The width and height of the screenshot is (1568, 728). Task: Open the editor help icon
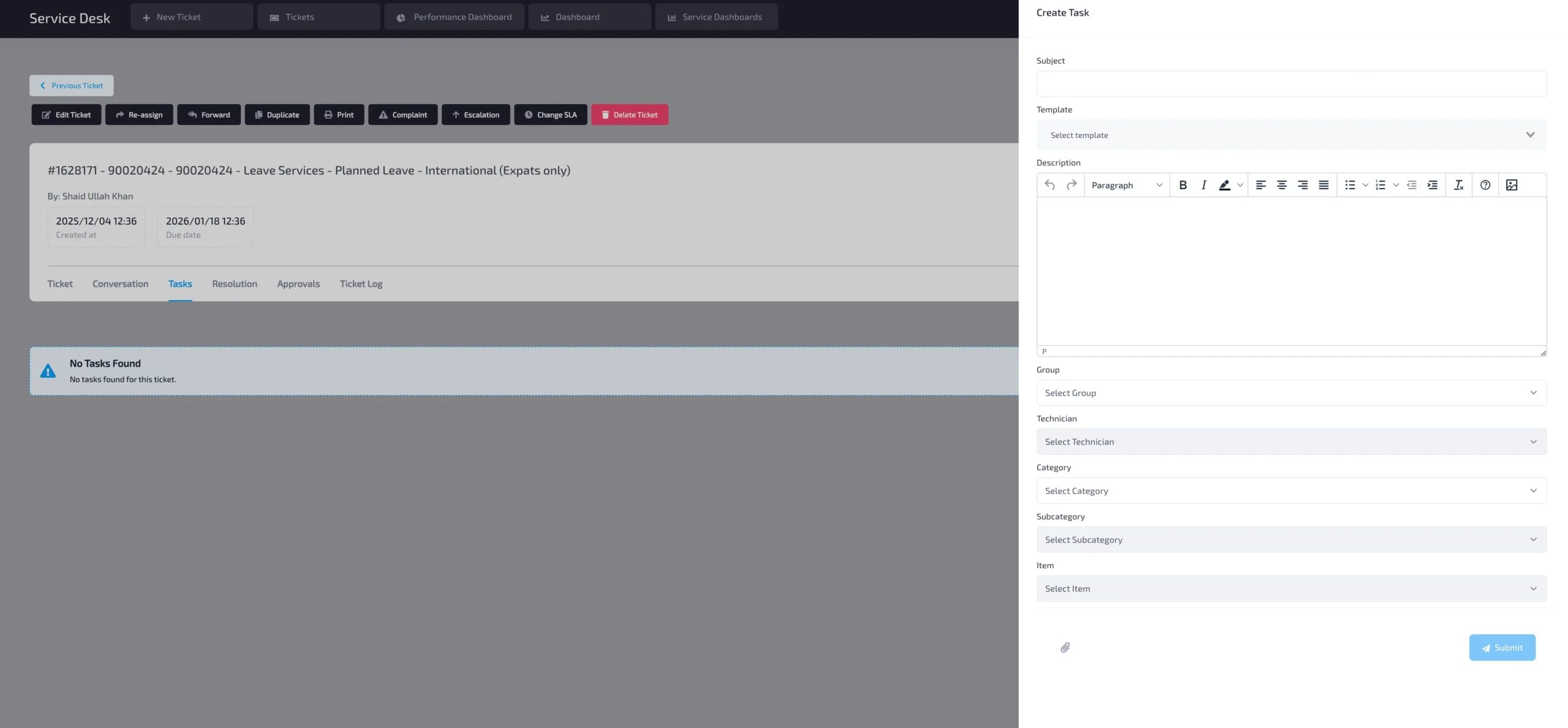[1485, 185]
